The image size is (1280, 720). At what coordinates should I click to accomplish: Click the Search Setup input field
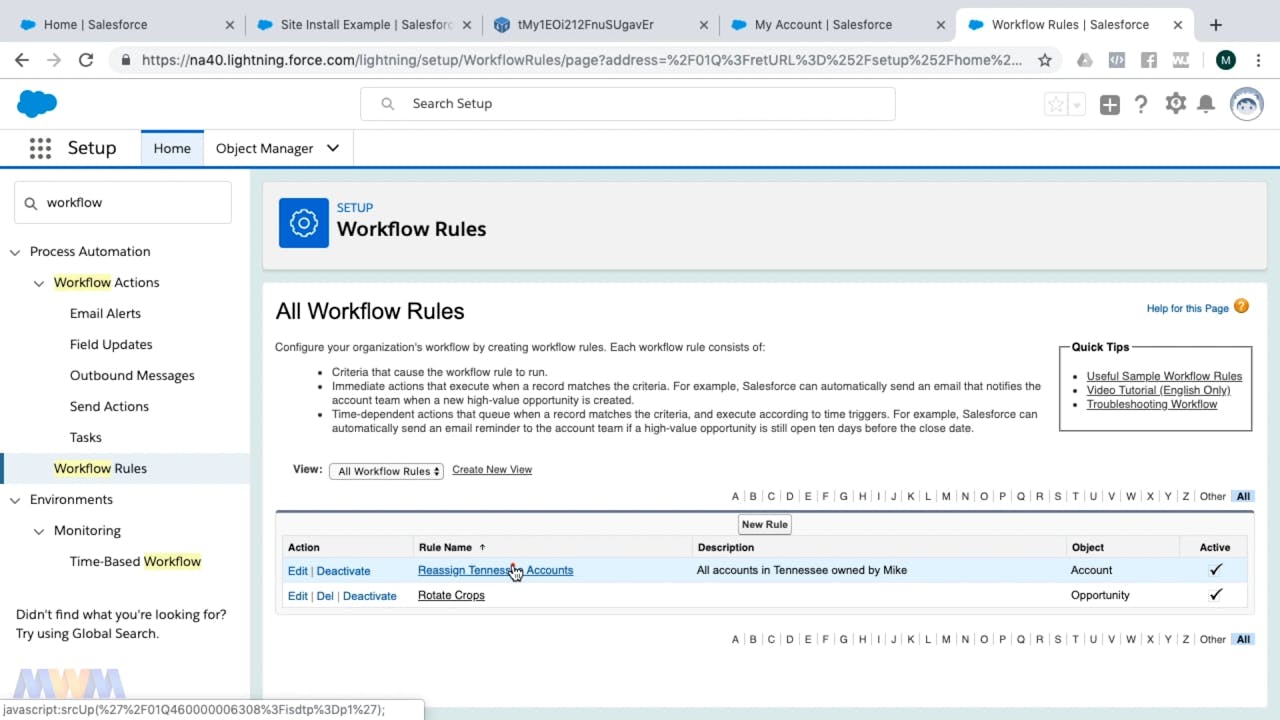tap(640, 104)
